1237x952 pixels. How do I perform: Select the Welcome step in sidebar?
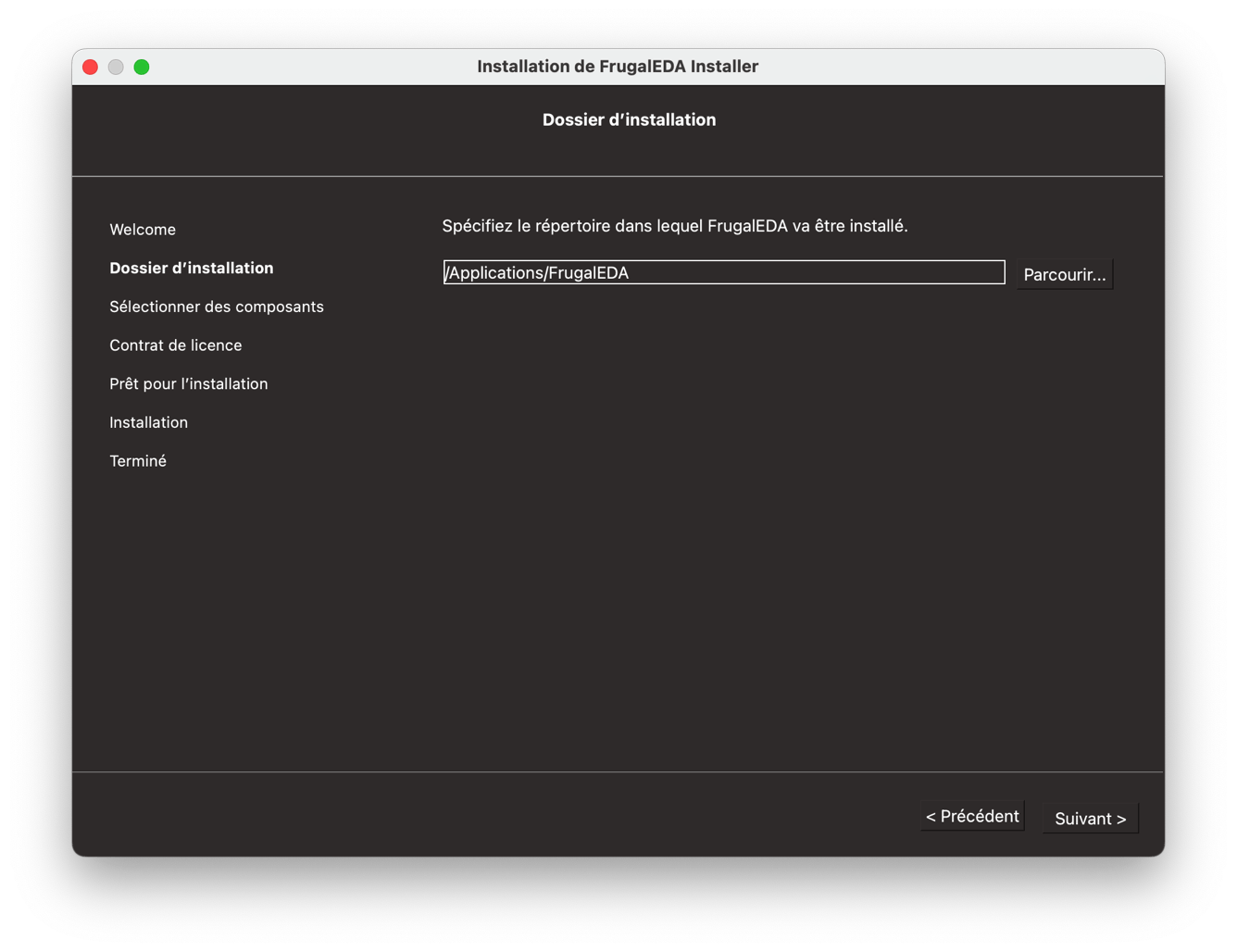(143, 230)
